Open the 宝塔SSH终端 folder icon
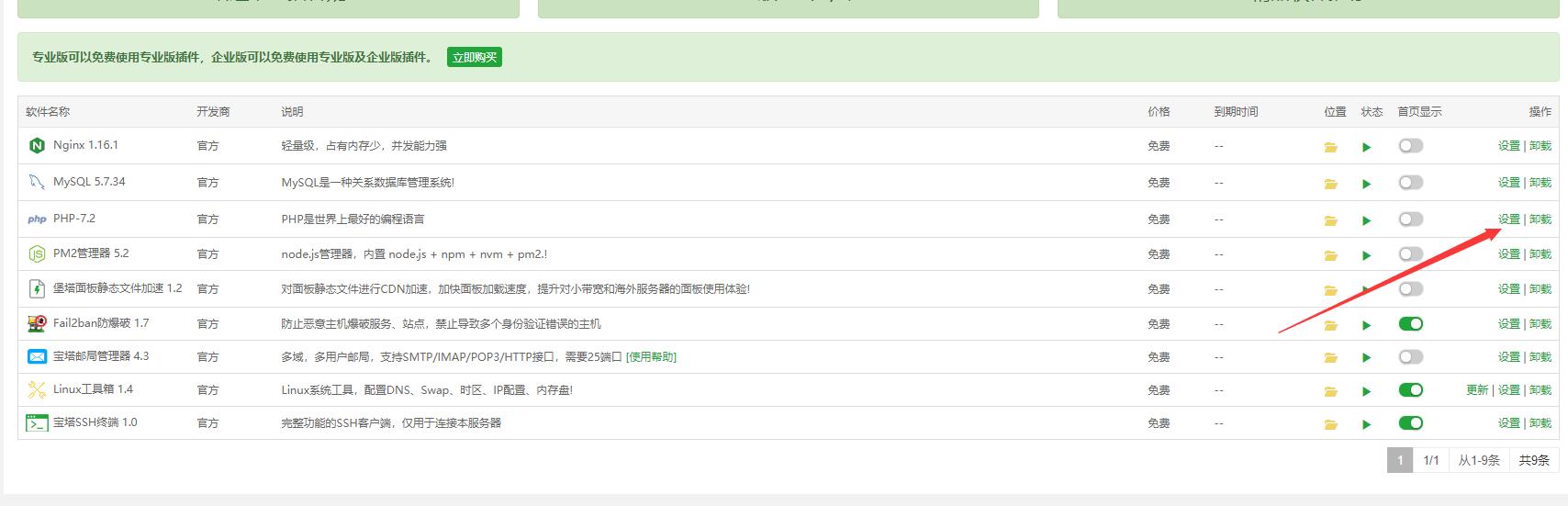The height and width of the screenshot is (506, 1568). pos(1330,424)
